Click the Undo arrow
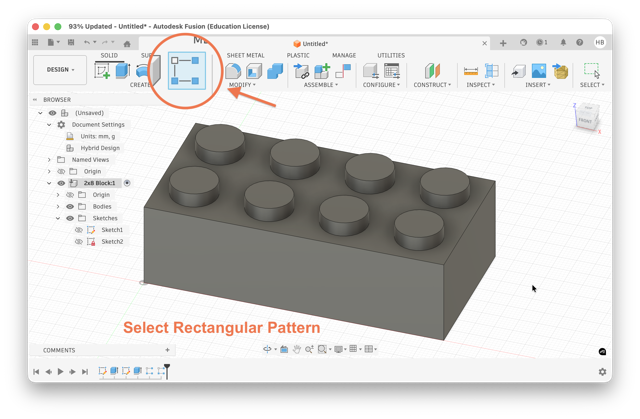This screenshot has width=640, height=419. [x=87, y=42]
